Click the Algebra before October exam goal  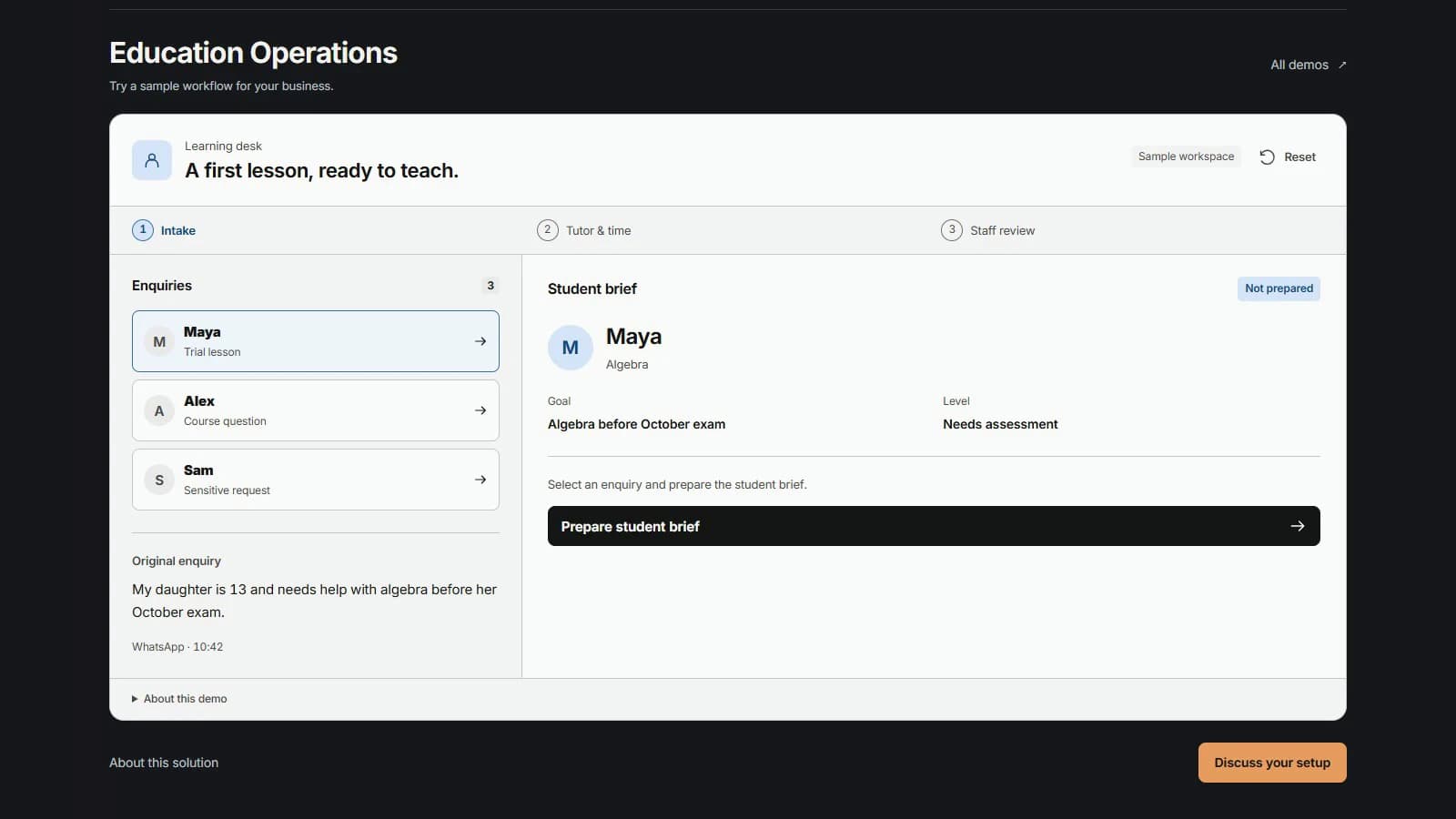tap(636, 424)
